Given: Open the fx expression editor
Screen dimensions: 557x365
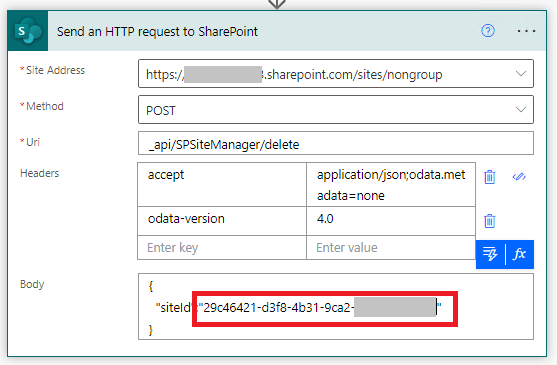Looking at the screenshot, I should point(519,254).
